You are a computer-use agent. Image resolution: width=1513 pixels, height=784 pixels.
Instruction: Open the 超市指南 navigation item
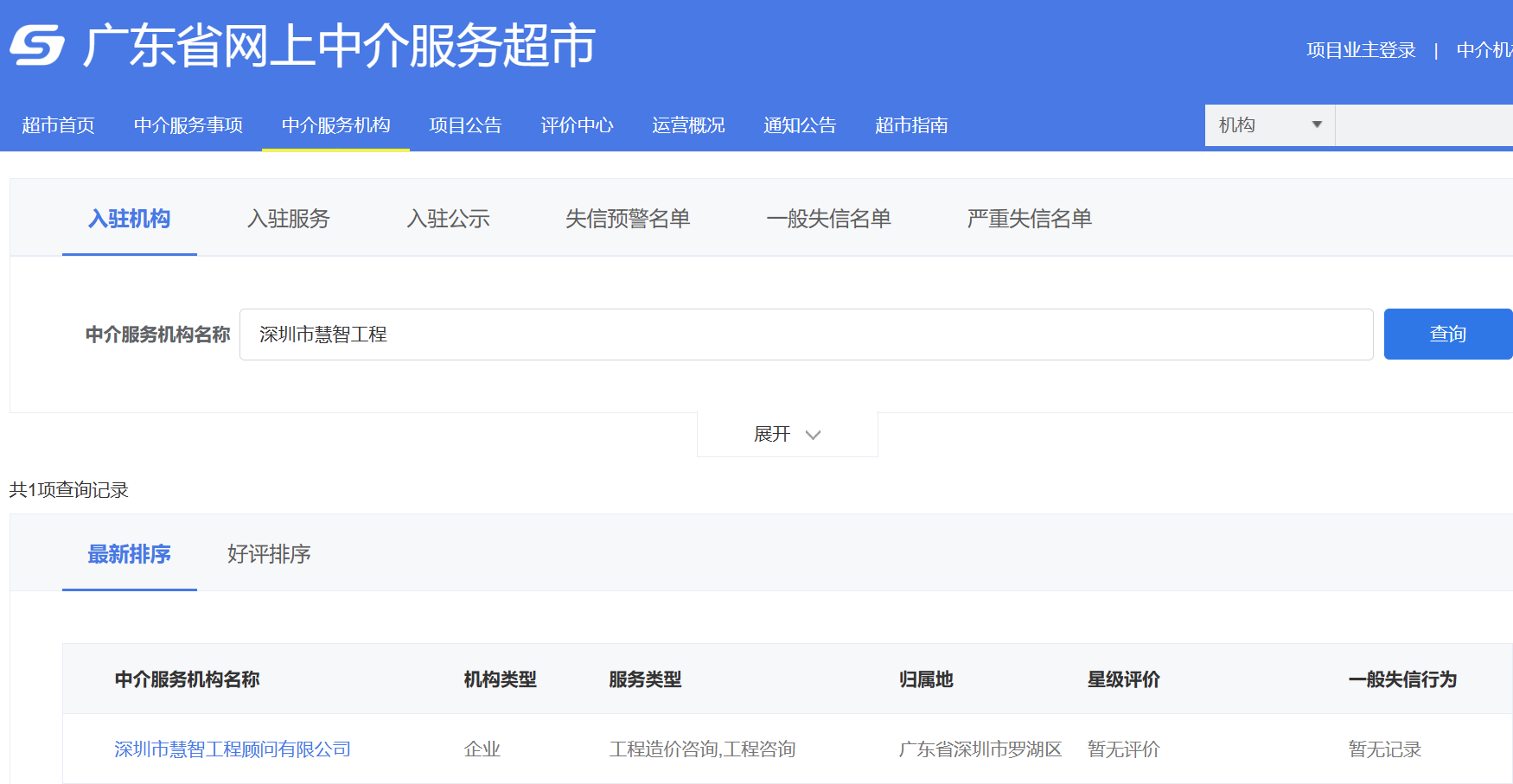pos(911,125)
